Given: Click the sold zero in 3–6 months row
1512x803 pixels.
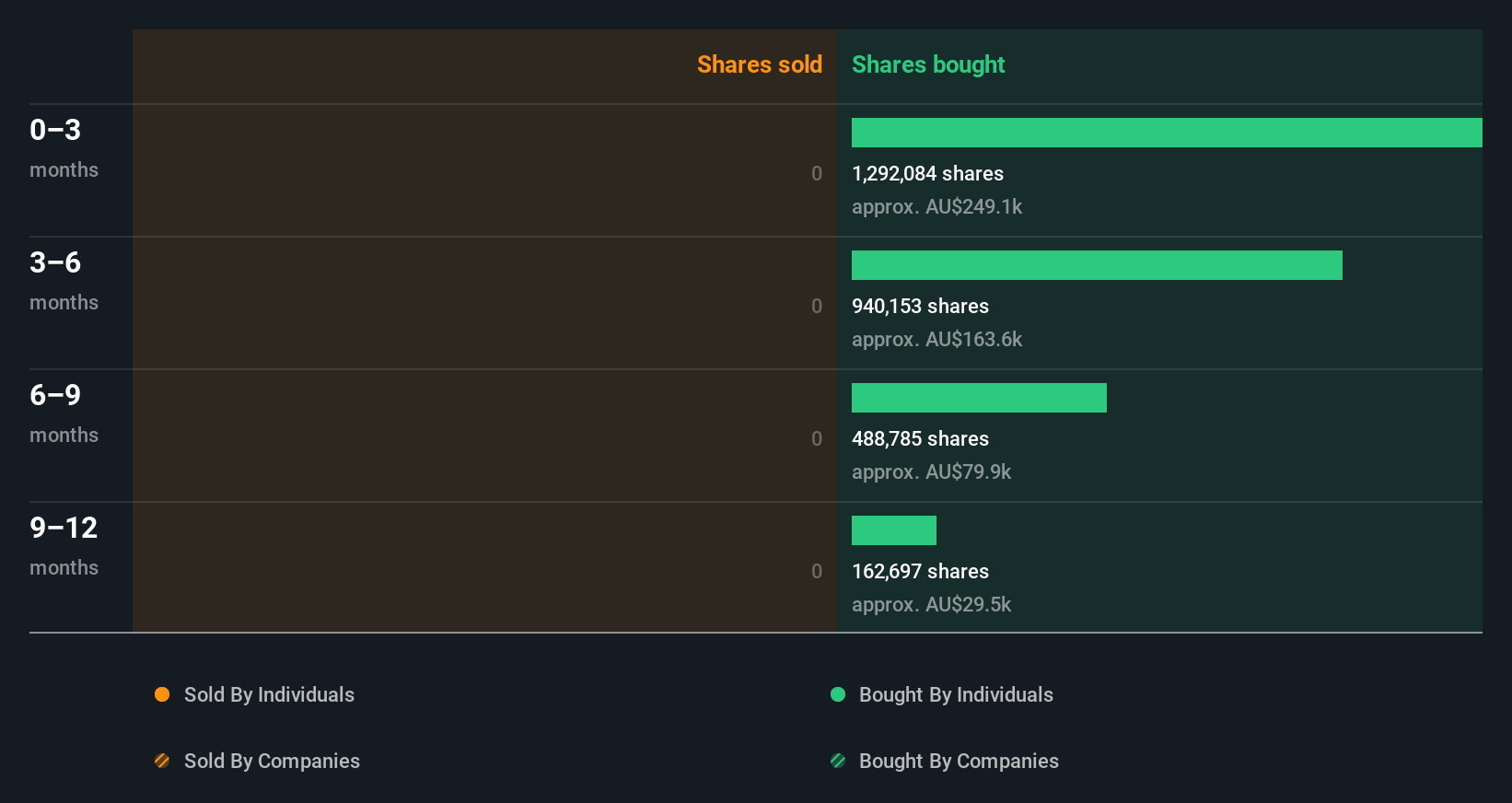Looking at the screenshot, I should click(x=817, y=306).
